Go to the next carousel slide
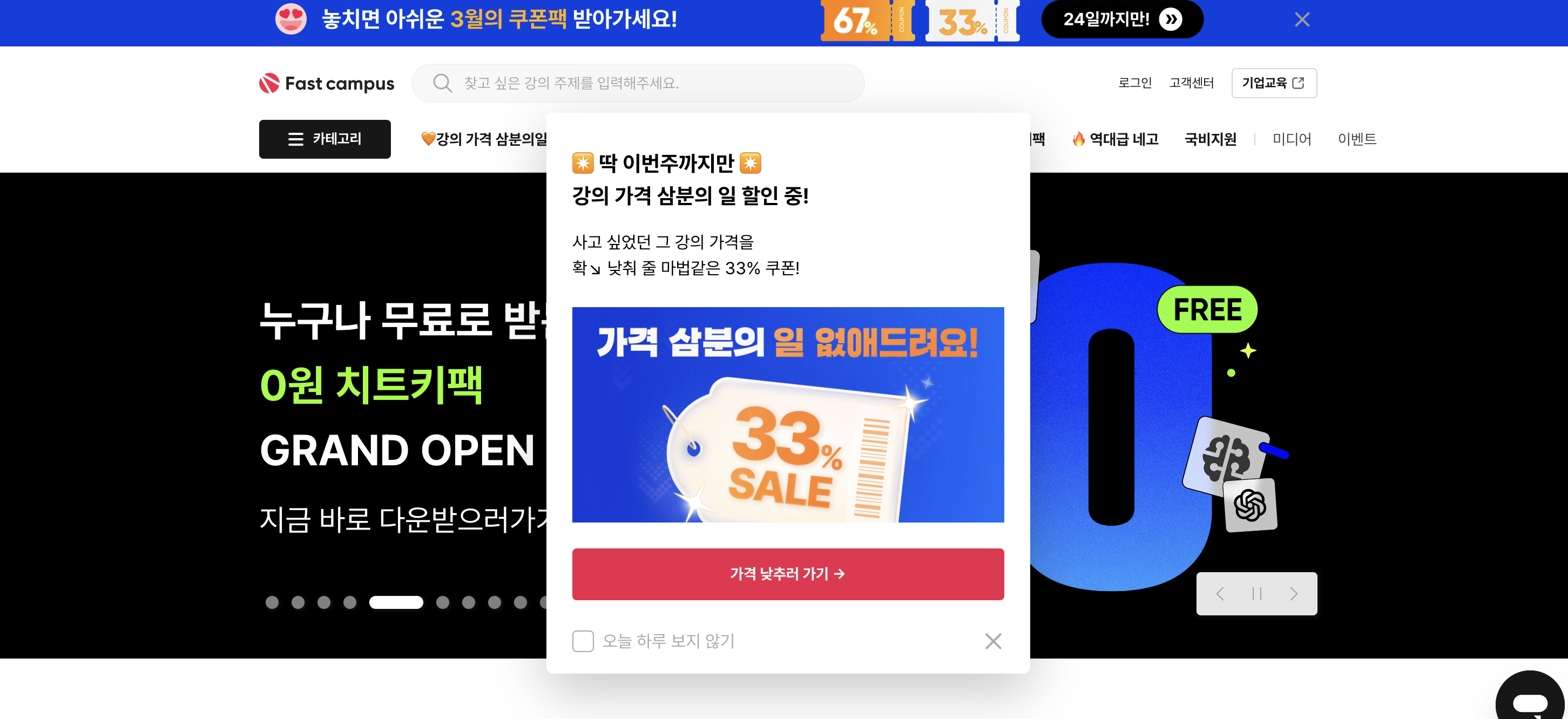 click(x=1294, y=594)
